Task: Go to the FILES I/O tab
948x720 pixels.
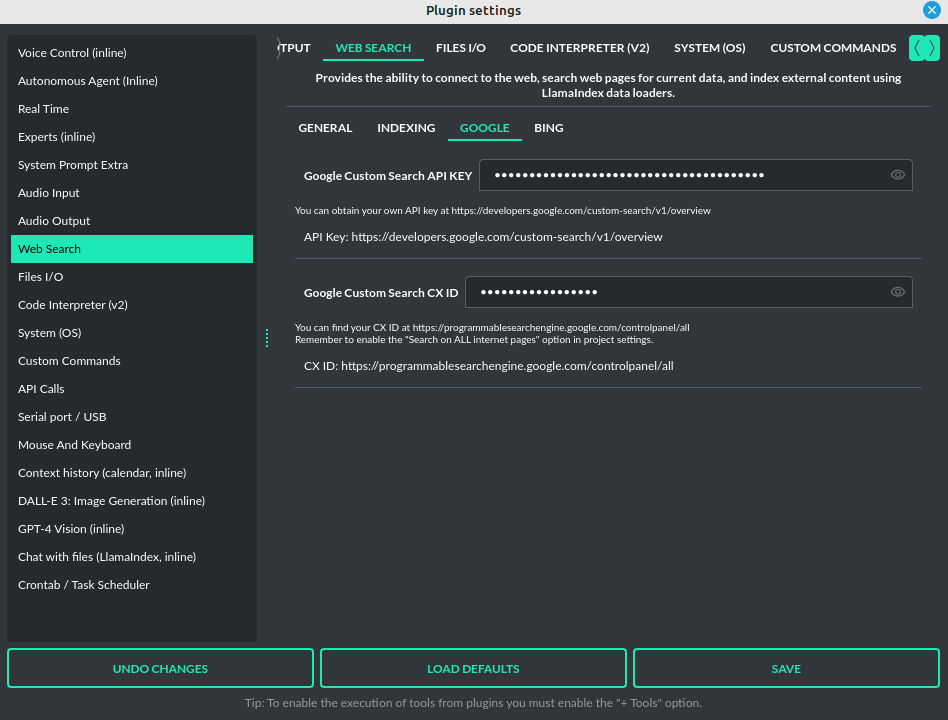Action: (x=460, y=48)
